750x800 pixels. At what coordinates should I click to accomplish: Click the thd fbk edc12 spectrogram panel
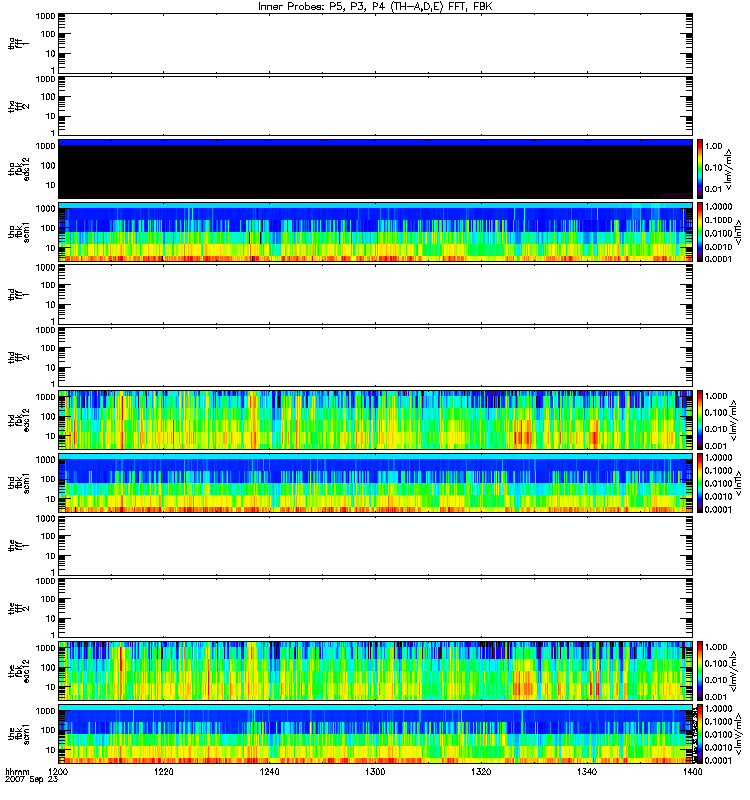point(375,420)
